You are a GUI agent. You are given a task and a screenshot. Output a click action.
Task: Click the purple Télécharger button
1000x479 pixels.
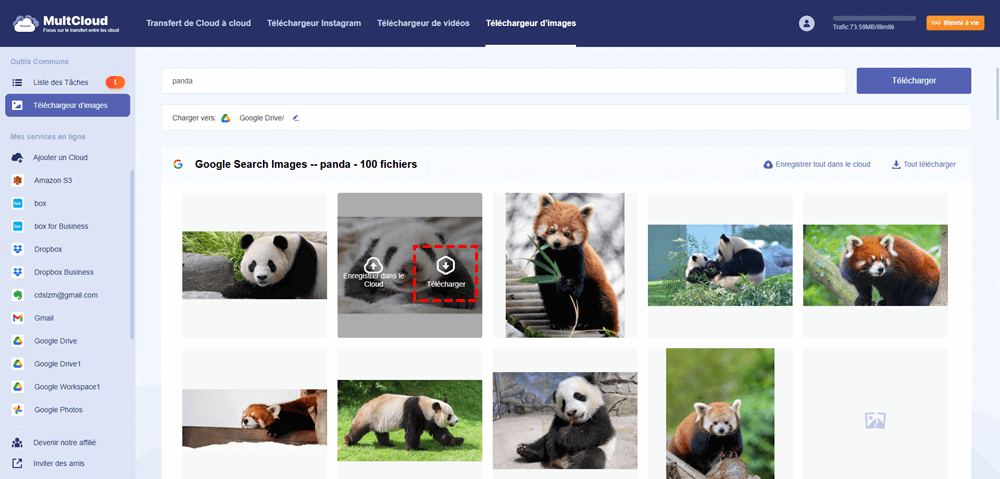tap(913, 81)
